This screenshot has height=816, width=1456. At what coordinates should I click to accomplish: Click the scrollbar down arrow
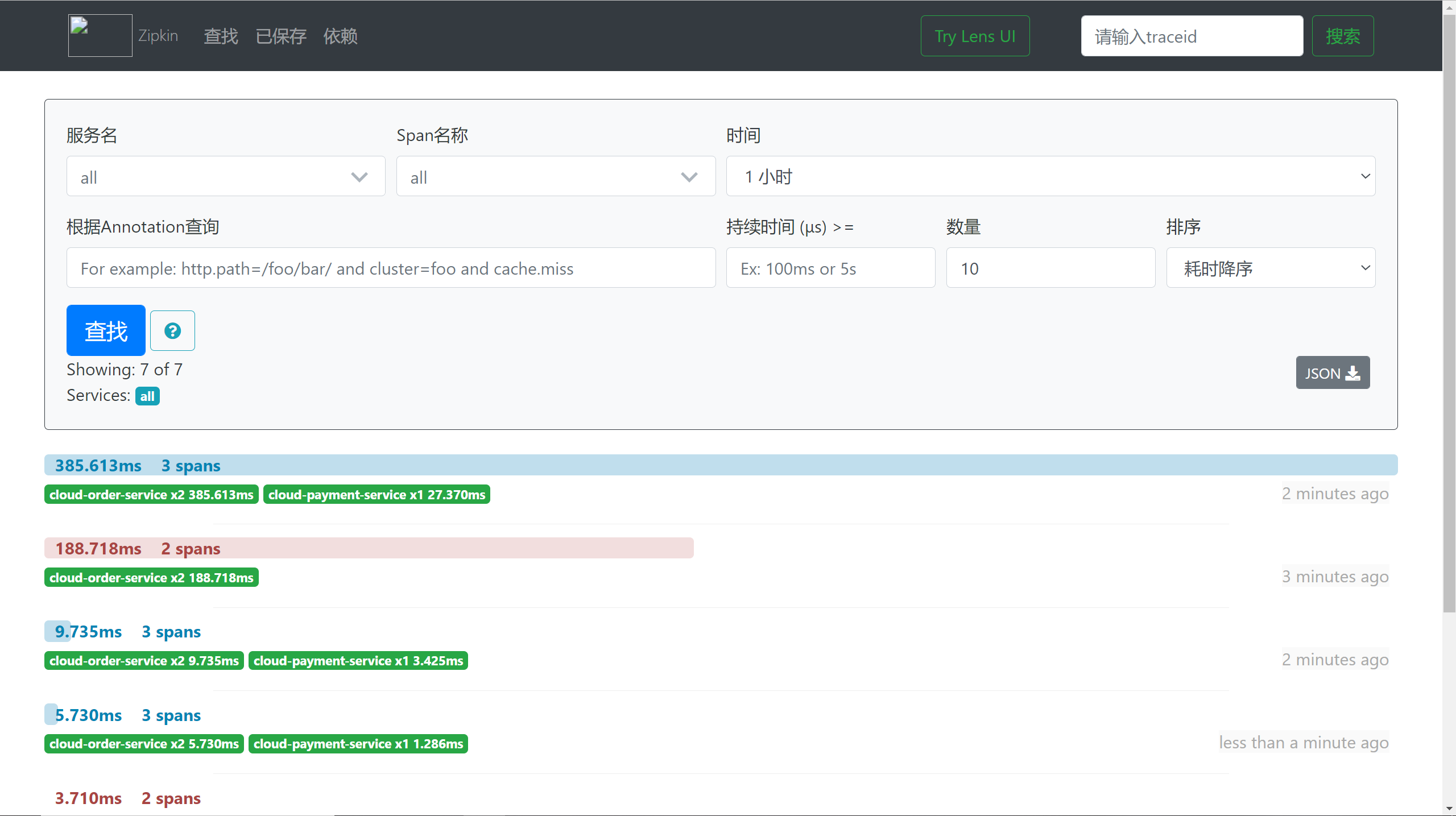(x=1449, y=809)
